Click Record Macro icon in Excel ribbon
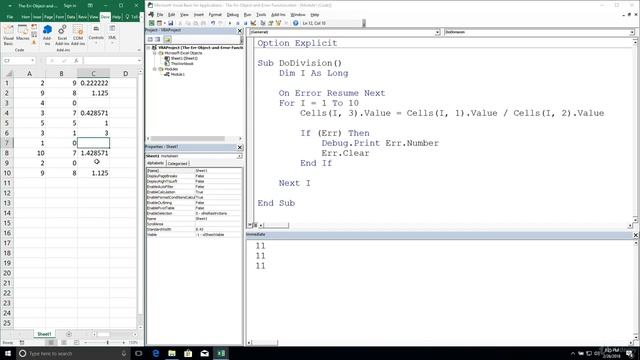 pyautogui.click(x=34, y=27)
